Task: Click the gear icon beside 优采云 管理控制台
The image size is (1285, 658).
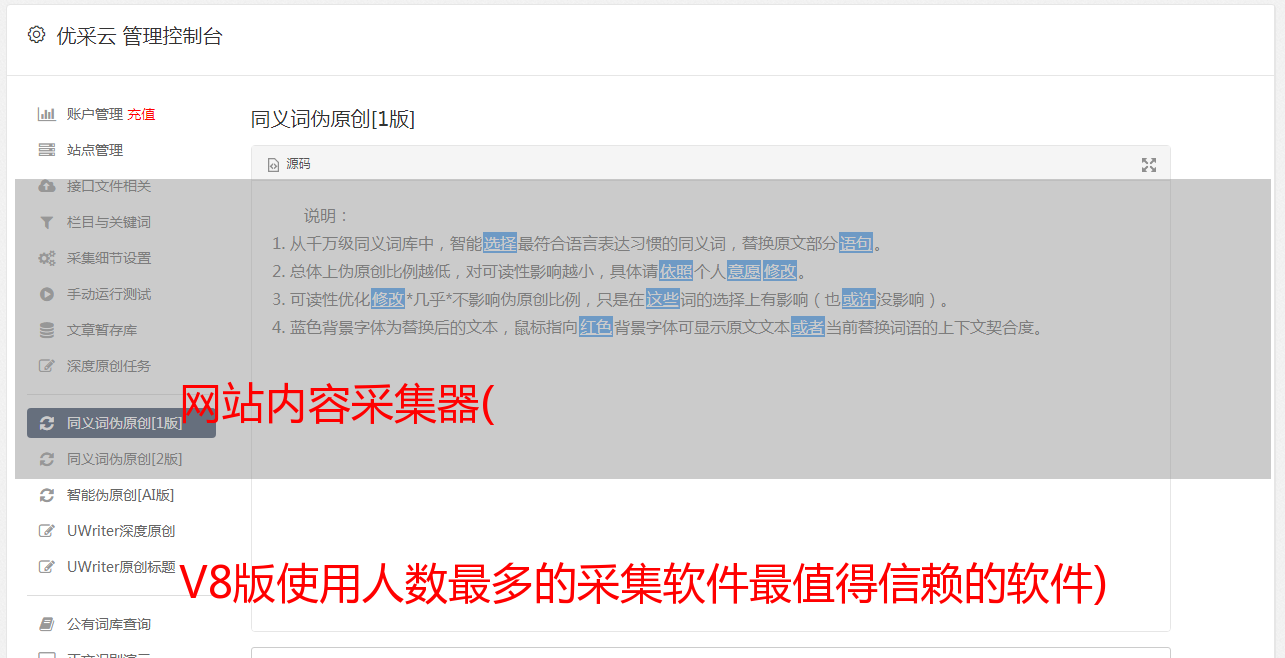Action: coord(37,35)
